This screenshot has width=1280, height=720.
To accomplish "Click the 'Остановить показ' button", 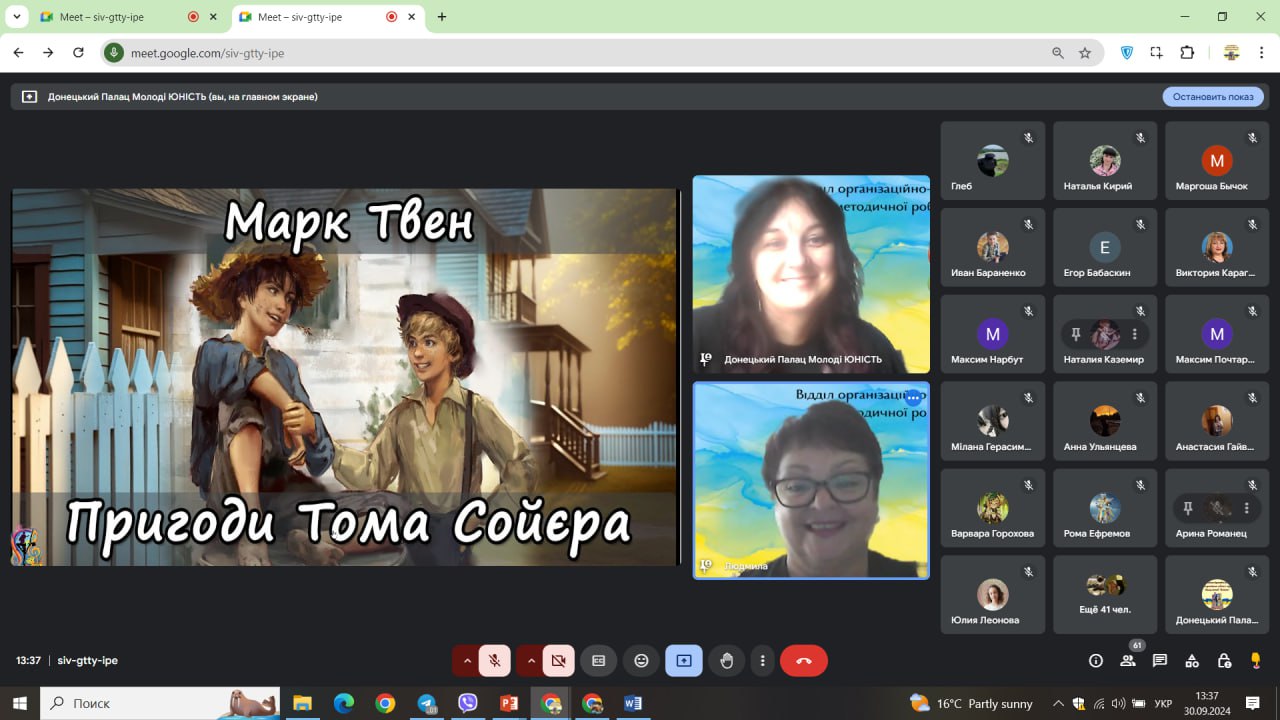I will click(x=1213, y=97).
